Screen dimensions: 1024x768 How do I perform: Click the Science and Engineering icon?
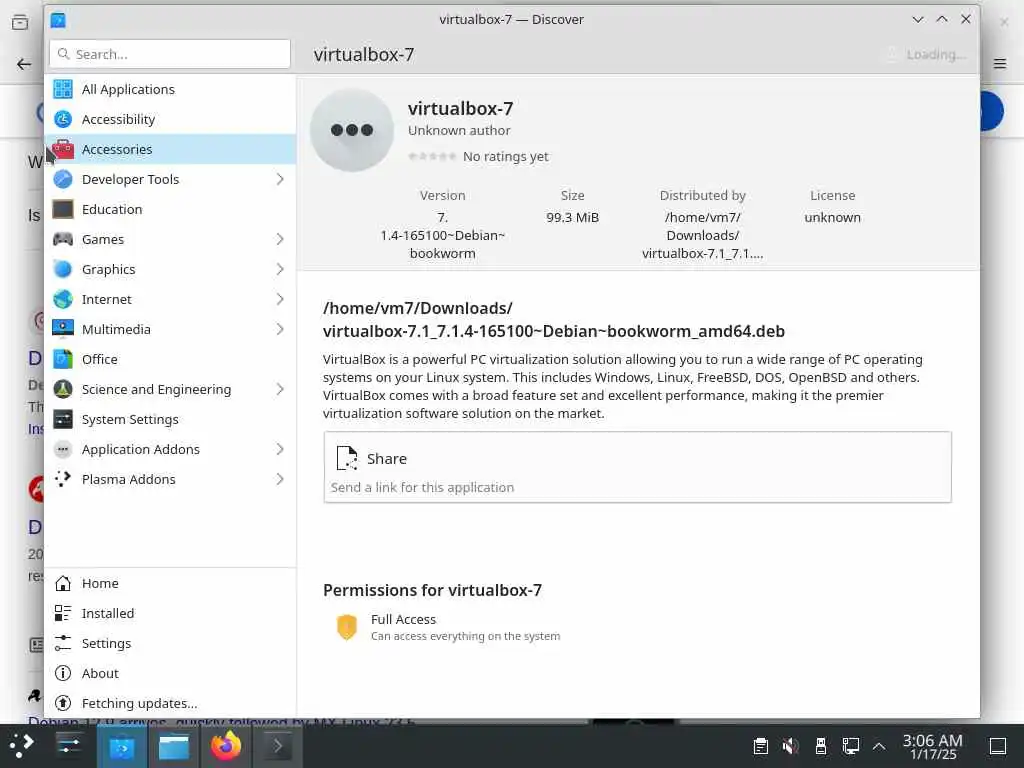63,389
